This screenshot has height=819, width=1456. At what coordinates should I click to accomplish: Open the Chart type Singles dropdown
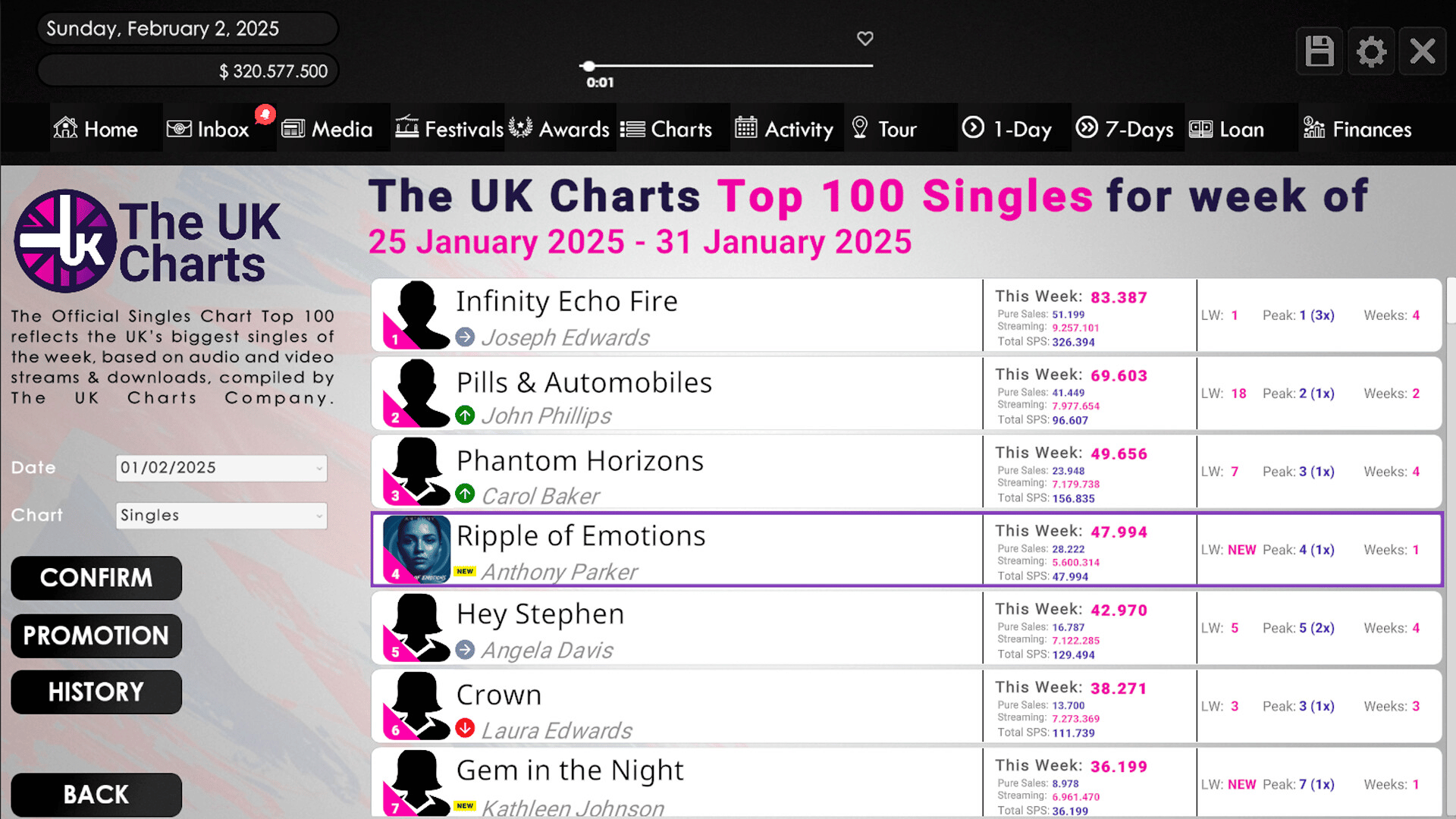pos(221,516)
